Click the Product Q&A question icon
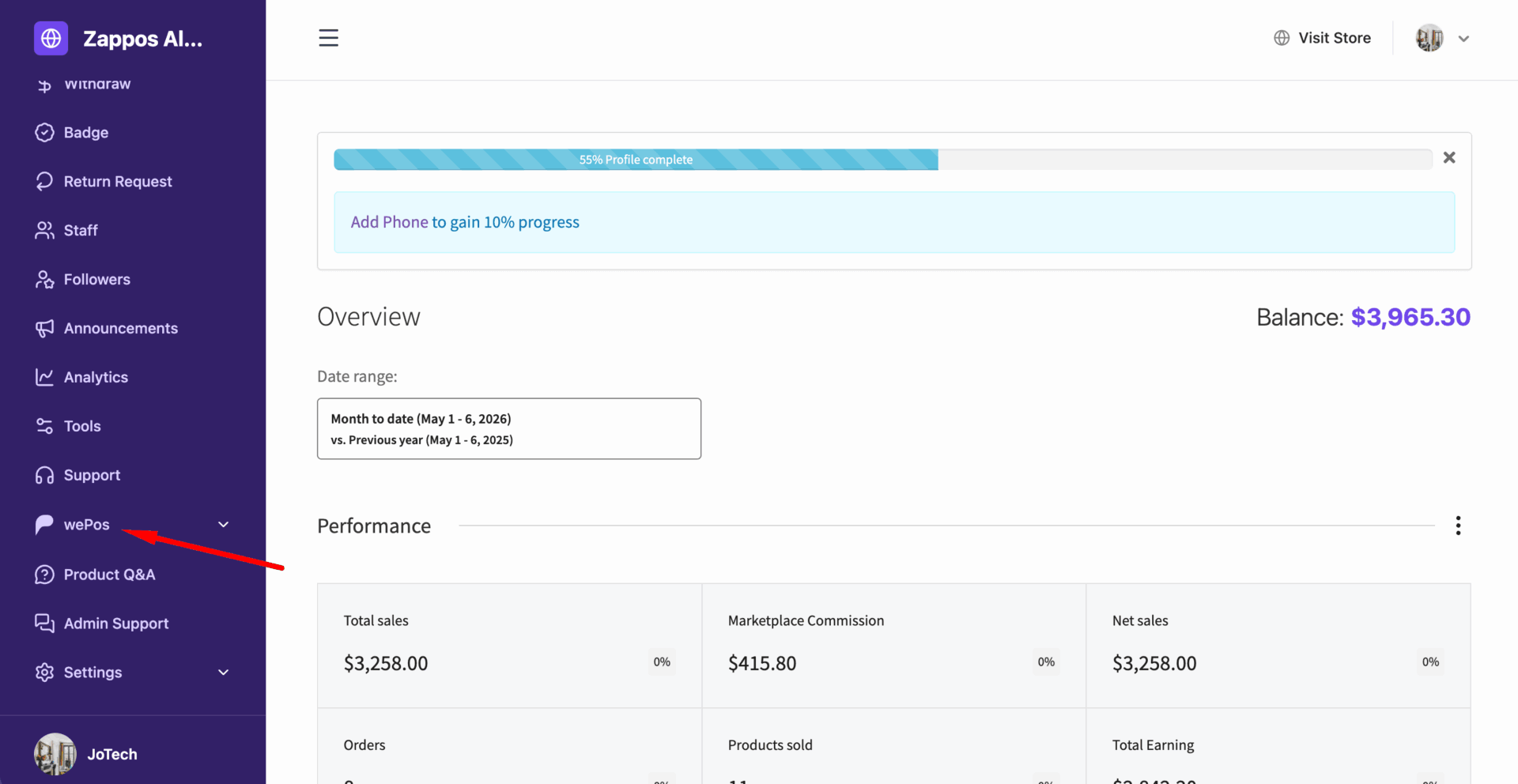Viewport: 1518px width, 784px height. click(44, 575)
